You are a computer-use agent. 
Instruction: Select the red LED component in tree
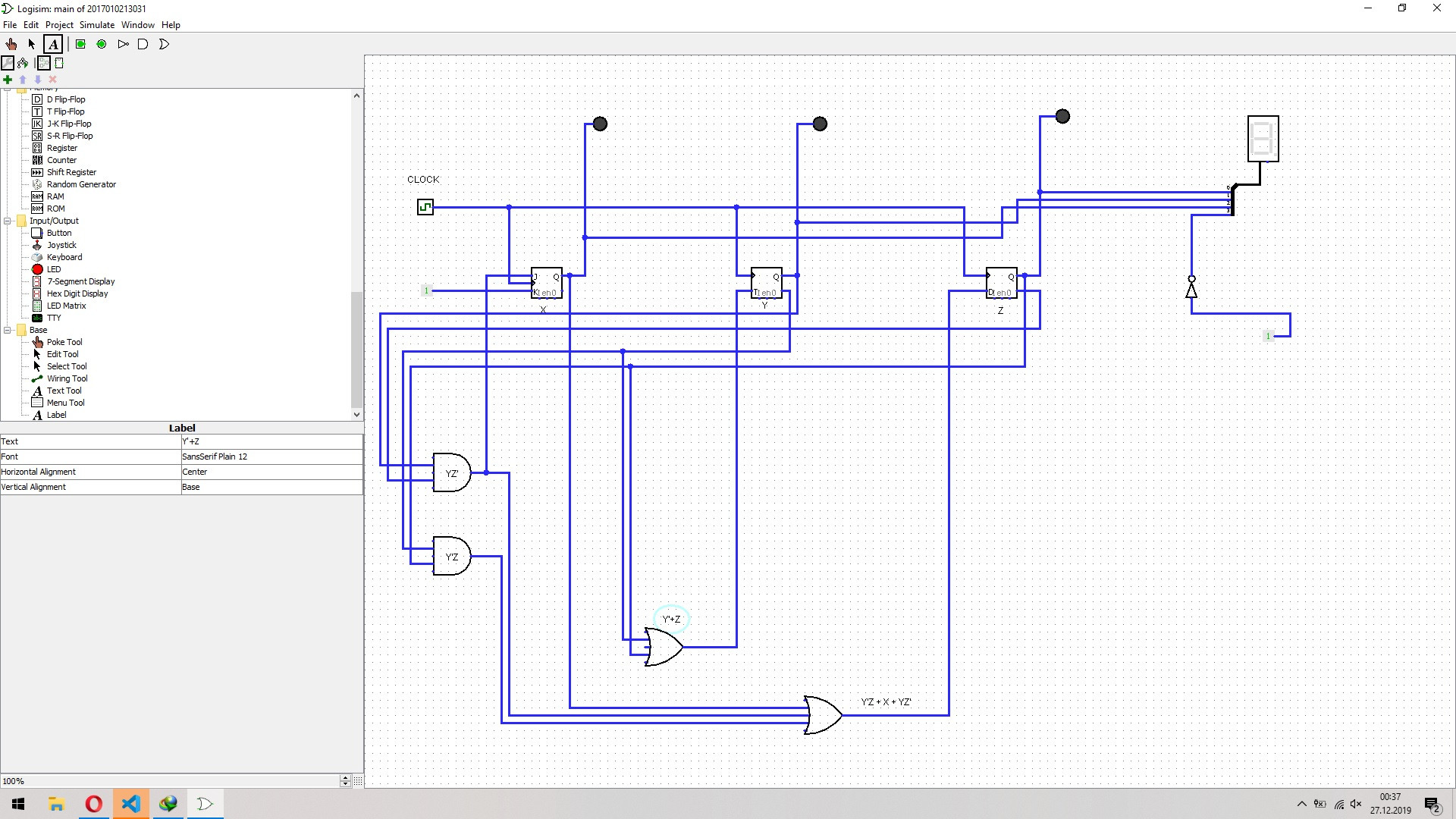tap(53, 269)
